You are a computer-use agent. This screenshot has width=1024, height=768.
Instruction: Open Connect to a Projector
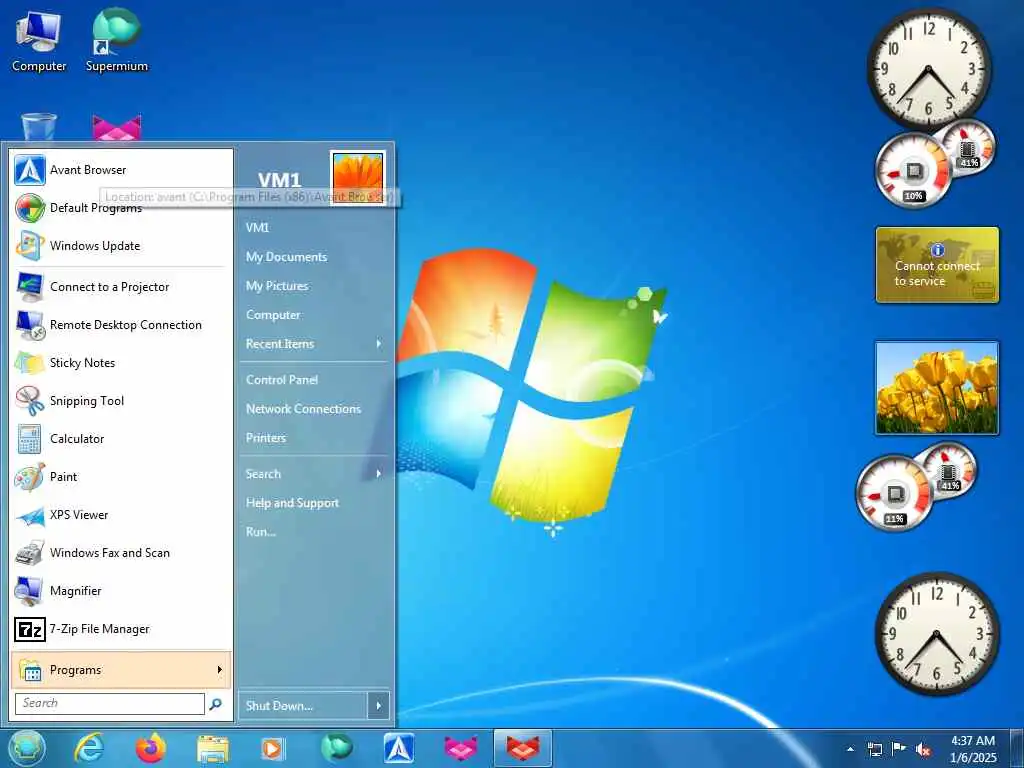coord(121,287)
